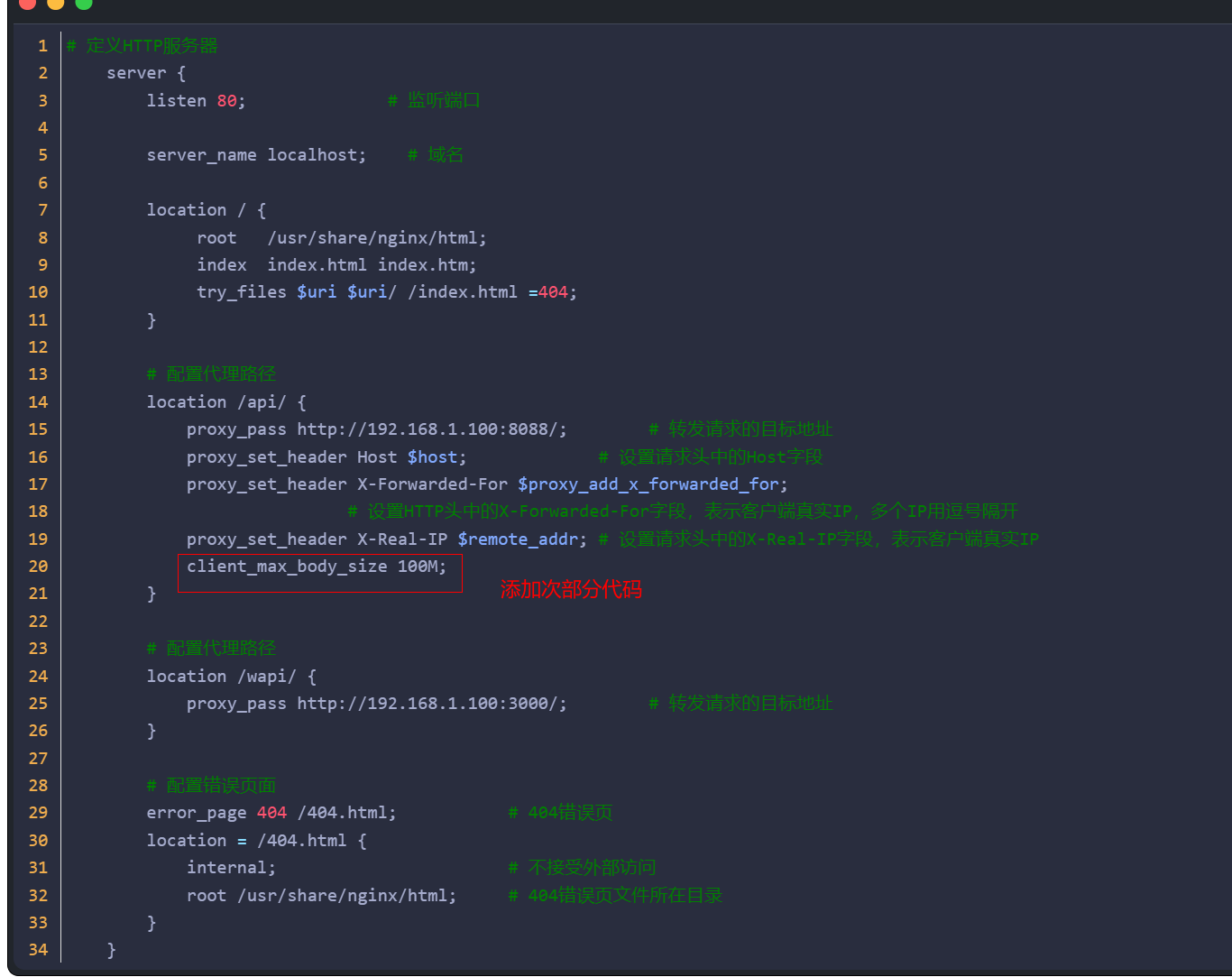
Task: Click the 'internal;' directive
Action: pyautogui.click(x=232, y=868)
